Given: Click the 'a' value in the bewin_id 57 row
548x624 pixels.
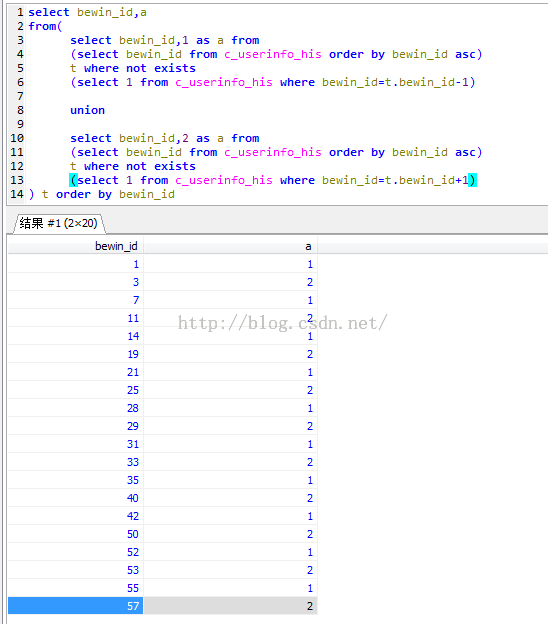Looking at the screenshot, I should pyautogui.click(x=230, y=606).
